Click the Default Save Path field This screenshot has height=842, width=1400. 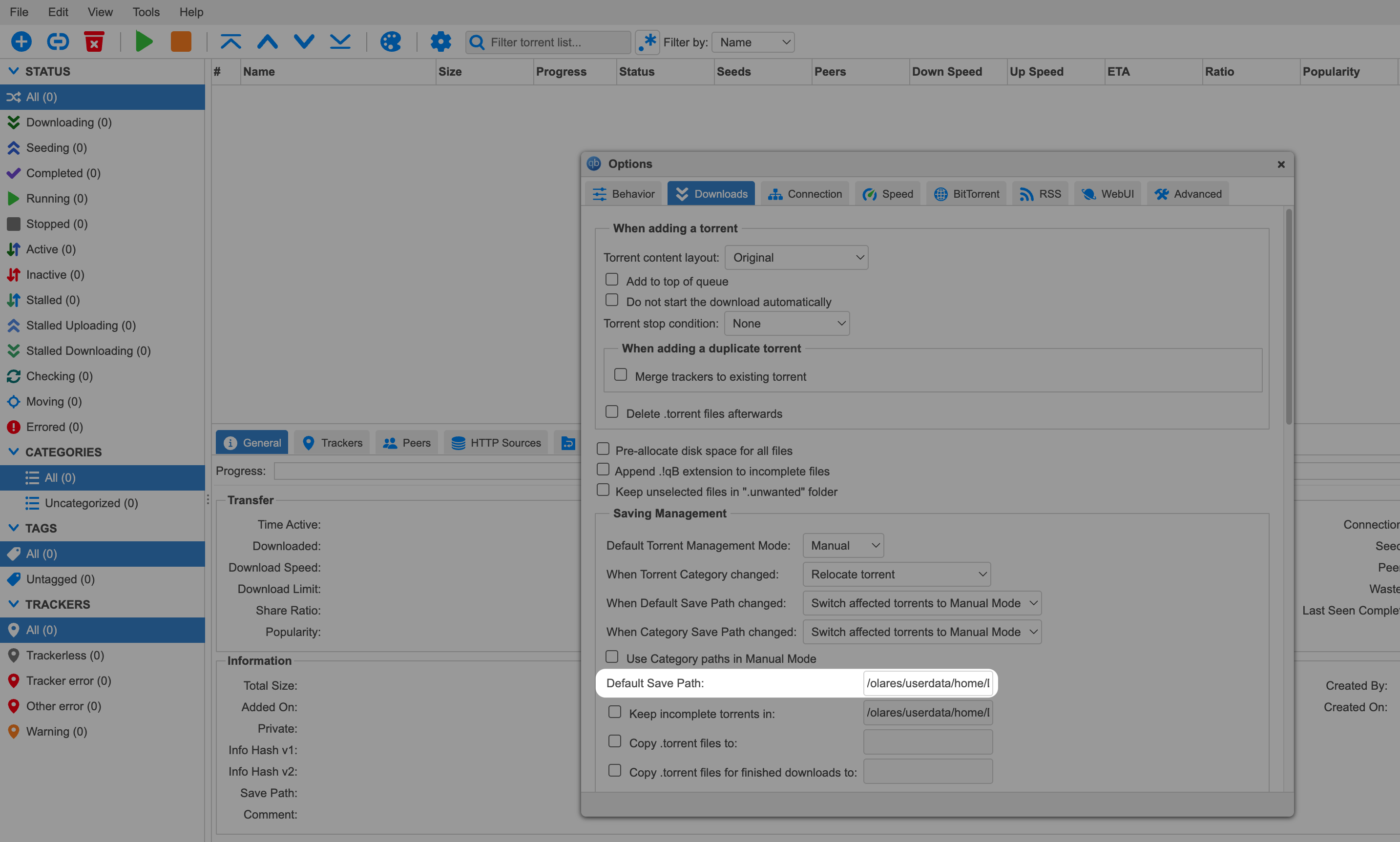pyautogui.click(x=928, y=683)
